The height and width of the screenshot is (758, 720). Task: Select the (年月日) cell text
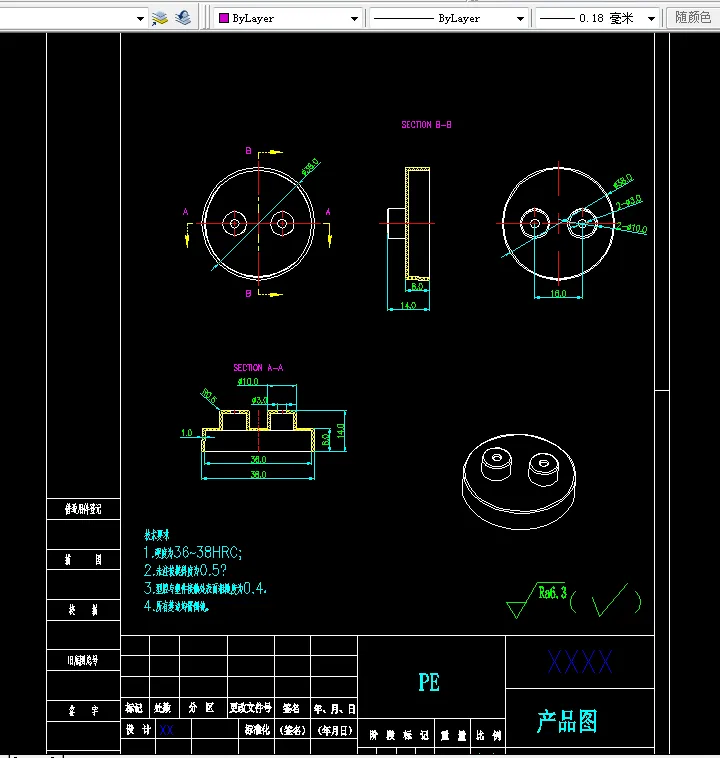click(x=335, y=730)
